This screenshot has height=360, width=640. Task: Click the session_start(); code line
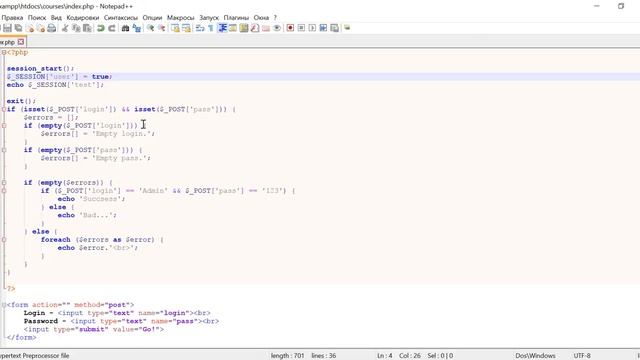40,69
